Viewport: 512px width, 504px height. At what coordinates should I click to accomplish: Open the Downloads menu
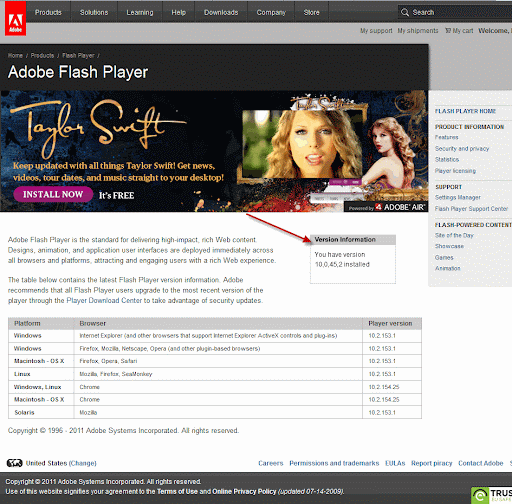pyautogui.click(x=221, y=12)
